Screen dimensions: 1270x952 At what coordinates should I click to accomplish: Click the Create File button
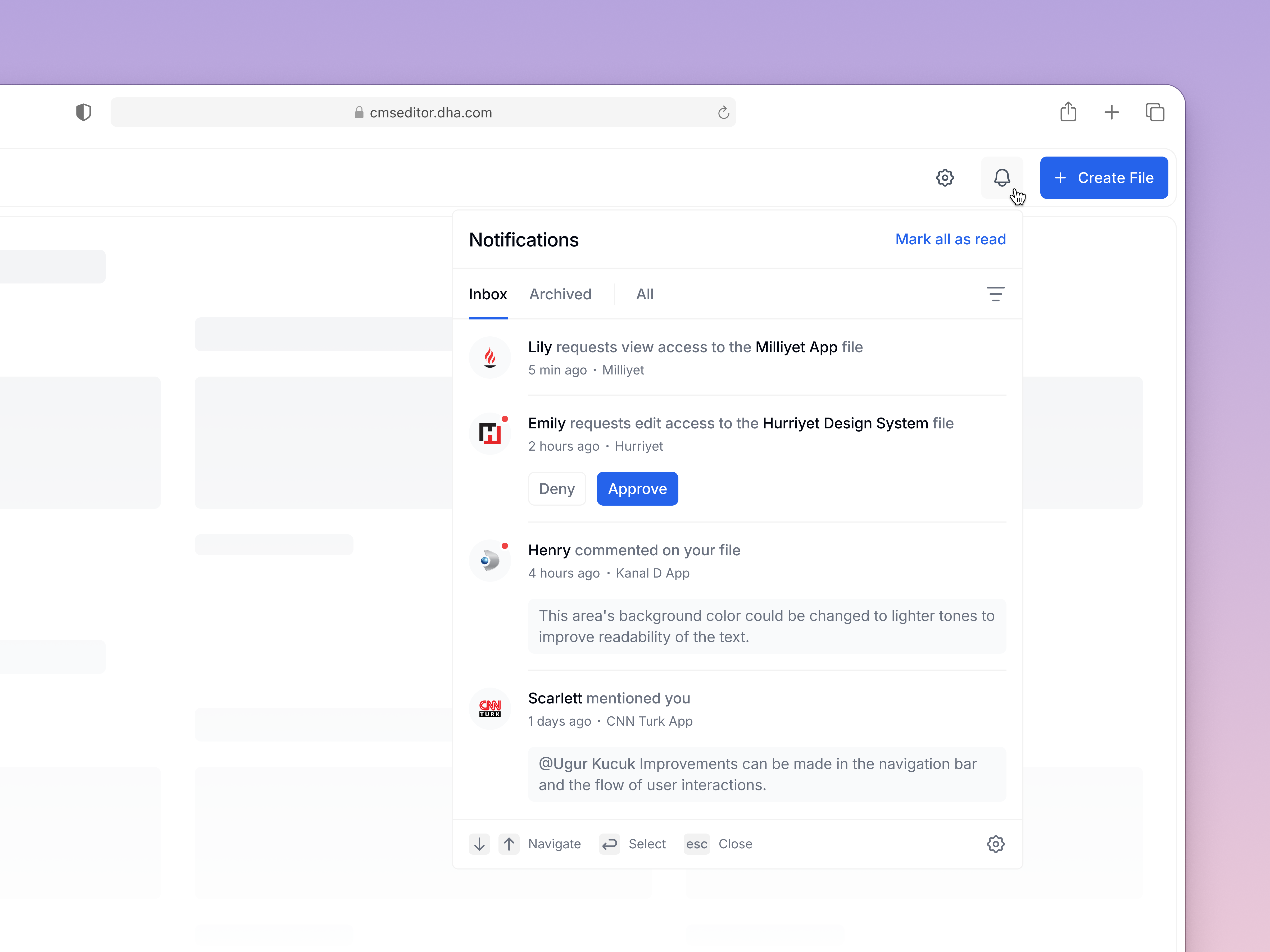click(x=1104, y=177)
